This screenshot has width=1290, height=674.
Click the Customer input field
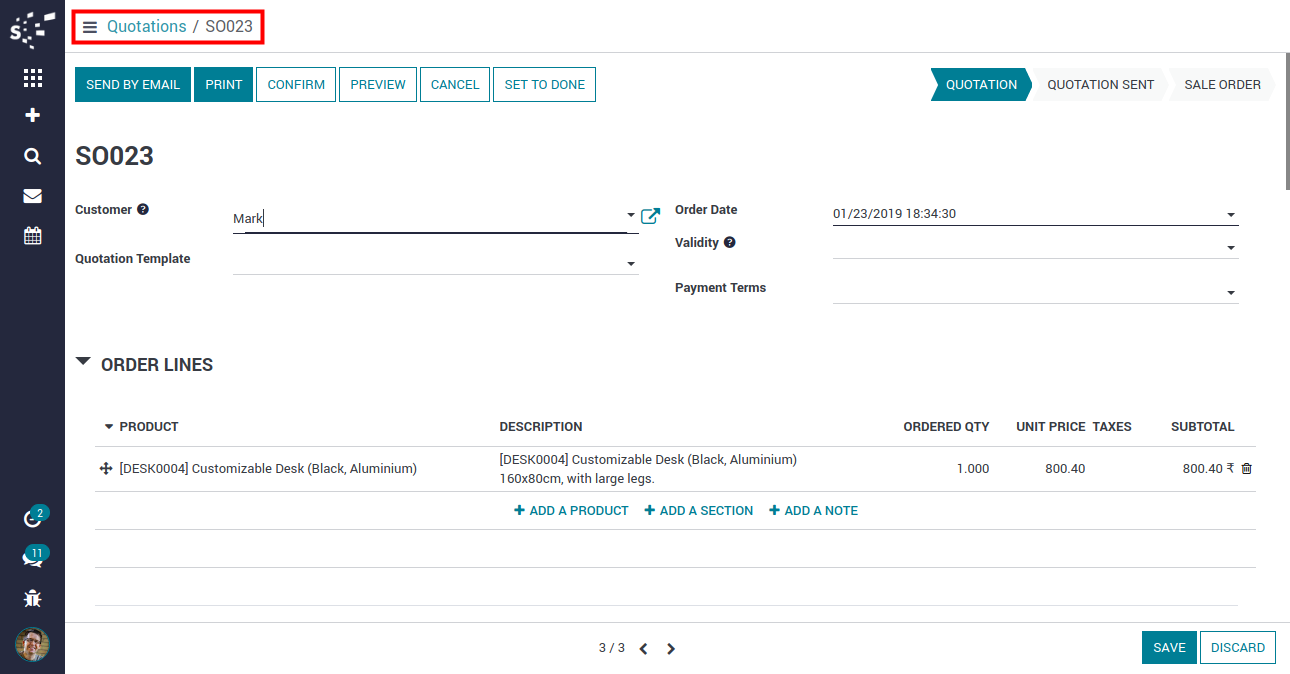click(x=430, y=218)
